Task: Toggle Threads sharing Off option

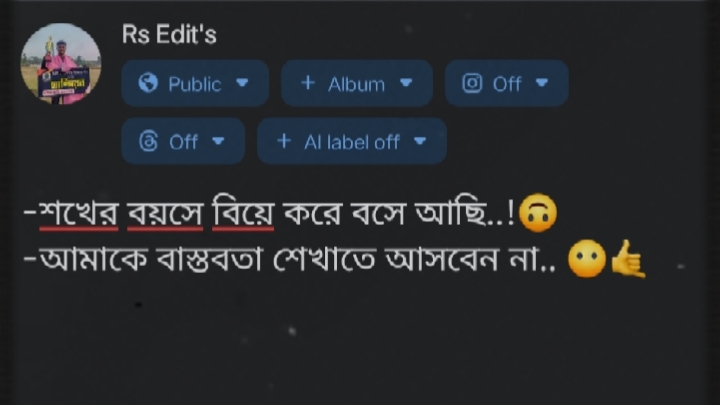Action: [x=183, y=141]
